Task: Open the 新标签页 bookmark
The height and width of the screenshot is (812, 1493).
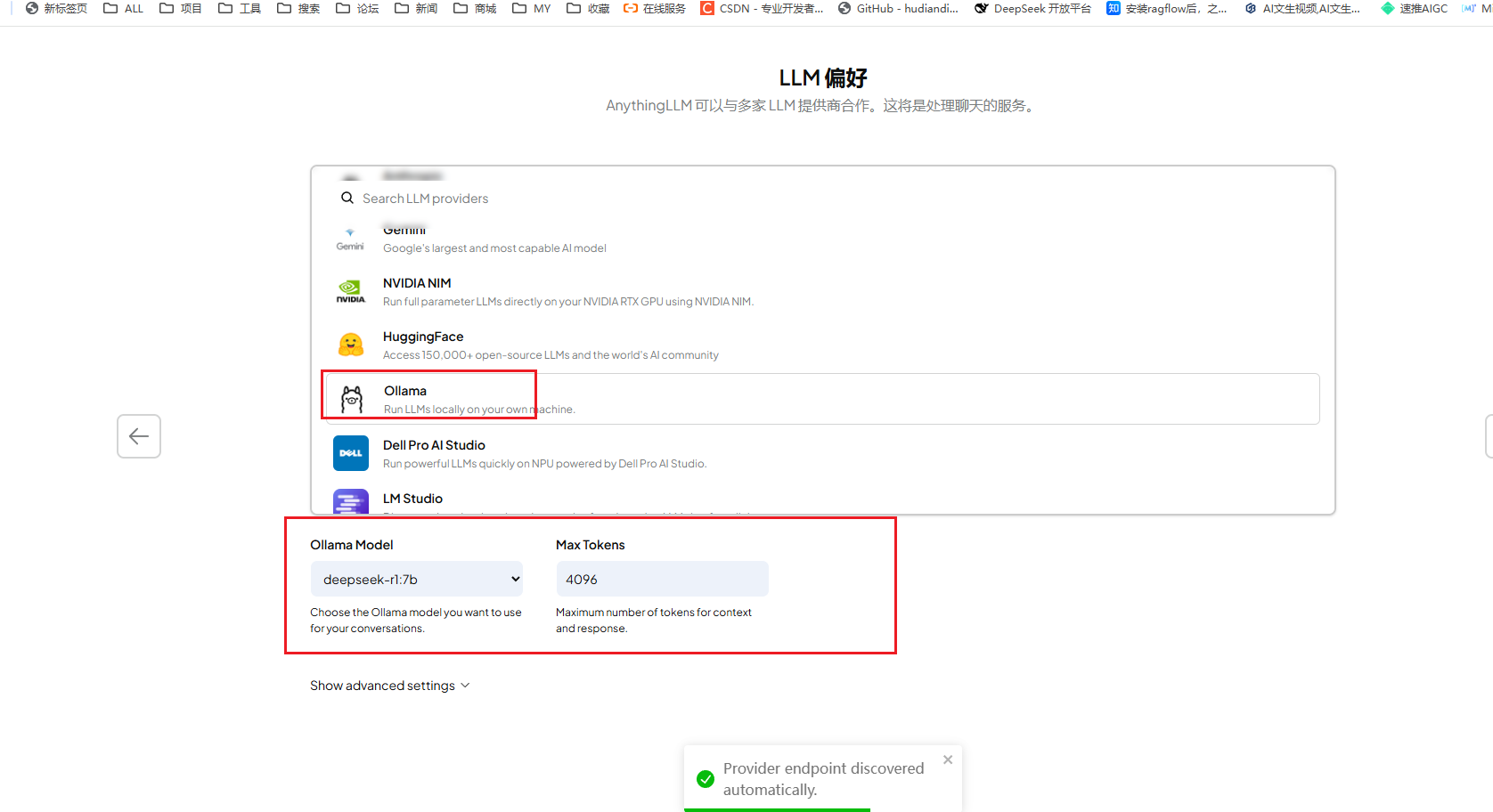Action: click(x=57, y=9)
